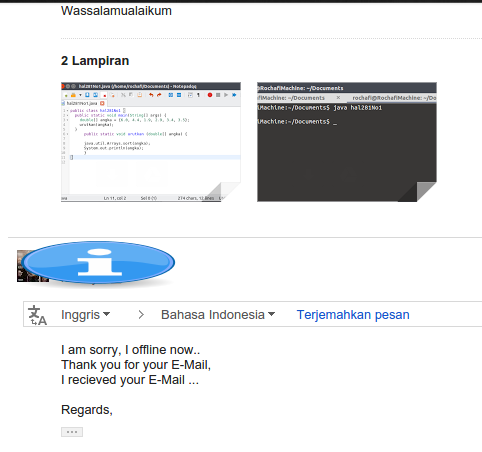Click the translate icon in the translation bar

(x=37, y=315)
